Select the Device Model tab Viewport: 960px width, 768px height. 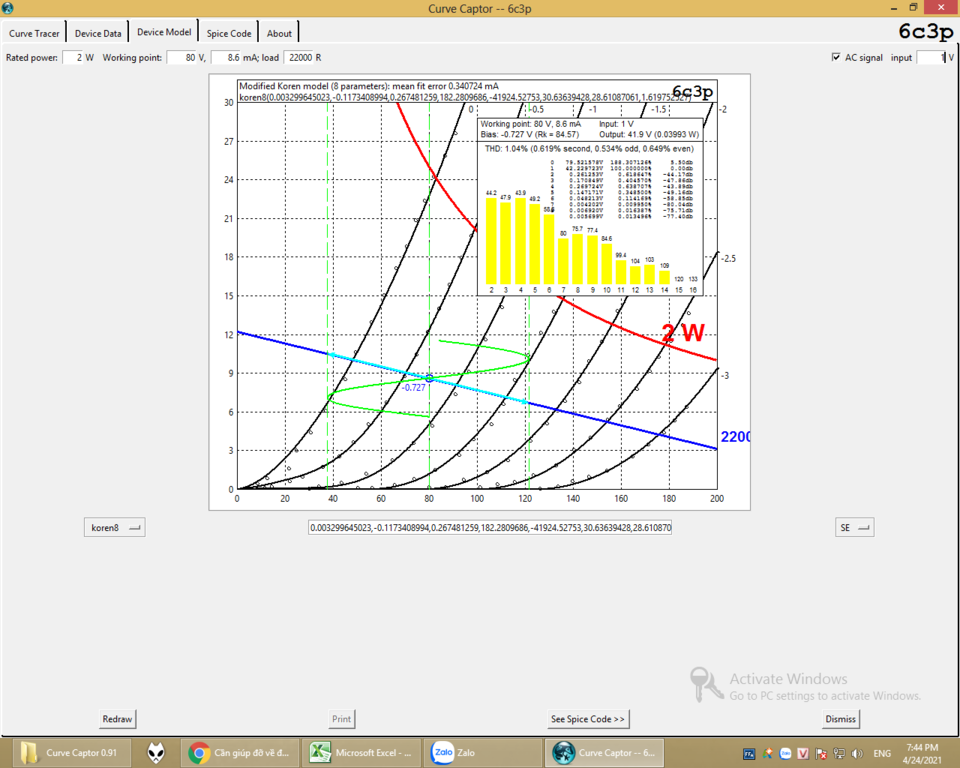point(164,32)
